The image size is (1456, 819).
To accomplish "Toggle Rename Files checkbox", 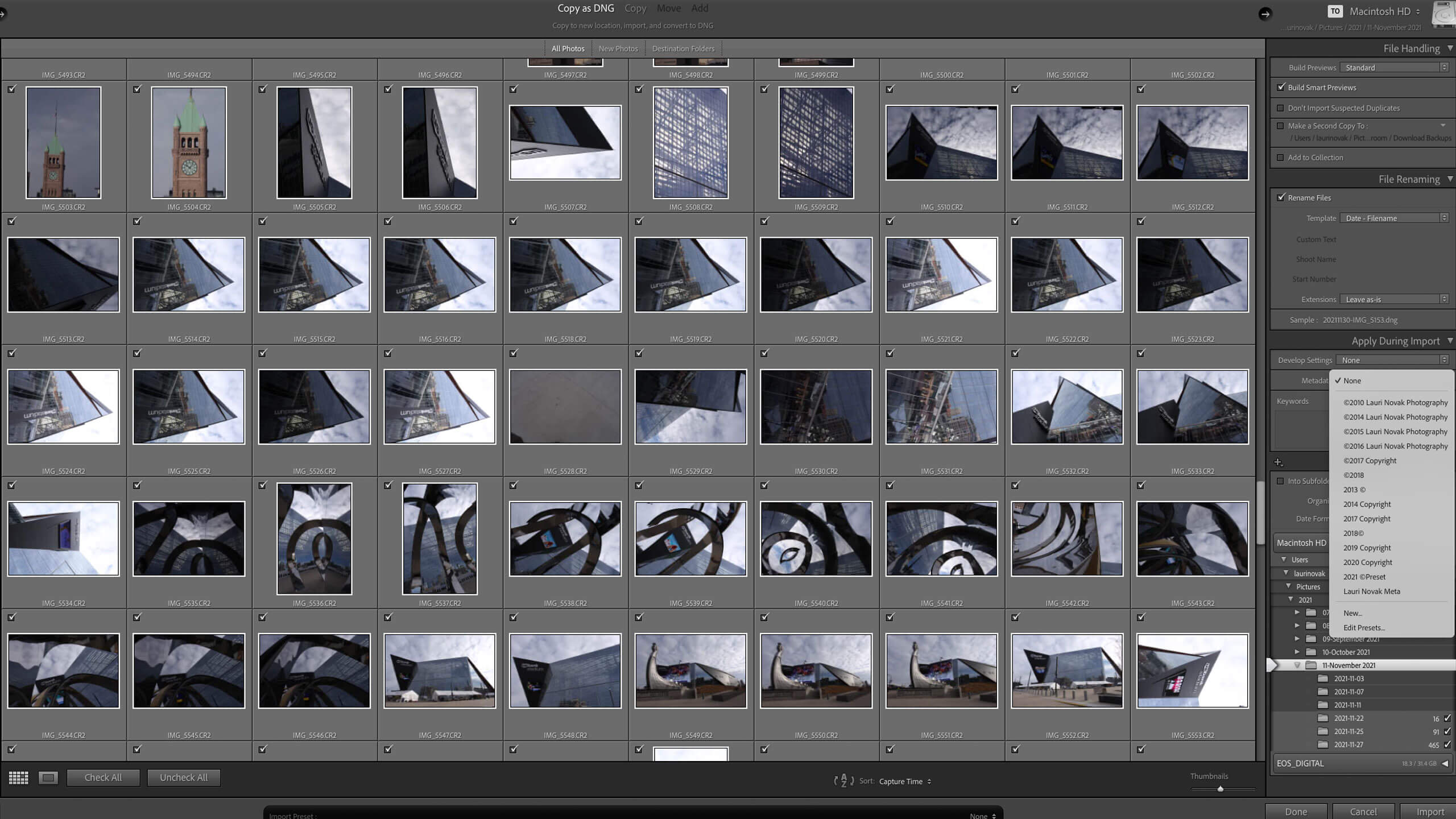I will (1281, 197).
